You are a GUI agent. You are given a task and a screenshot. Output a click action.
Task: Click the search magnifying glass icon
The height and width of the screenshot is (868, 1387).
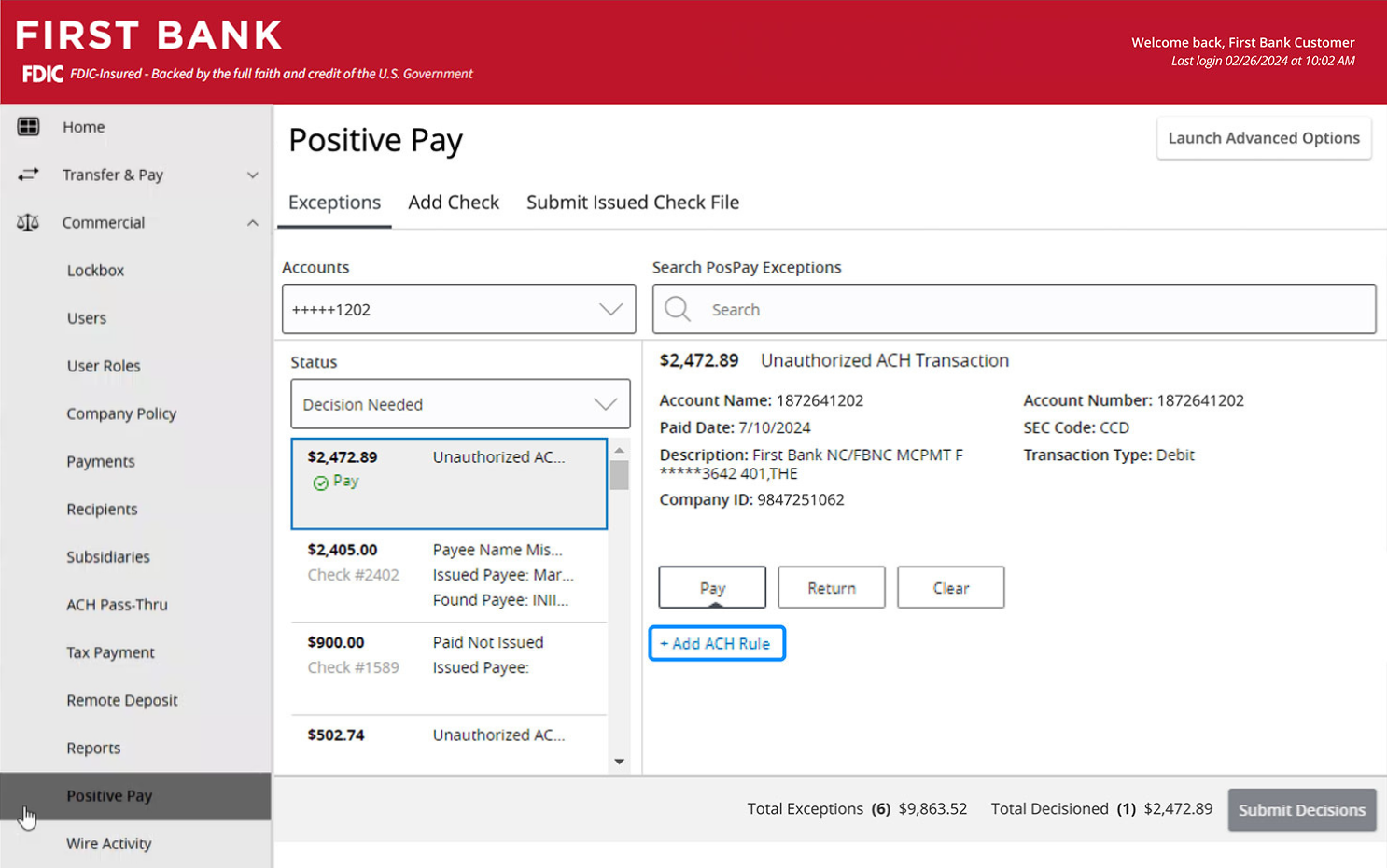tap(678, 310)
